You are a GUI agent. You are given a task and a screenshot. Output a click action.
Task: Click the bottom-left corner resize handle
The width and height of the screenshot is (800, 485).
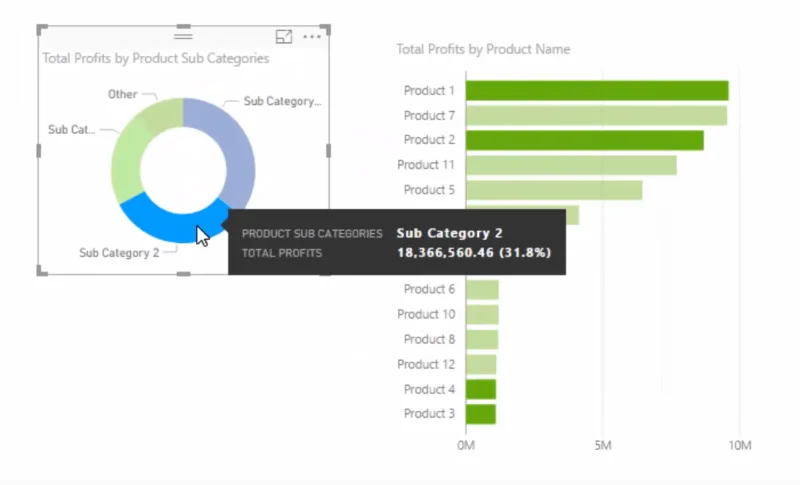(x=42, y=271)
